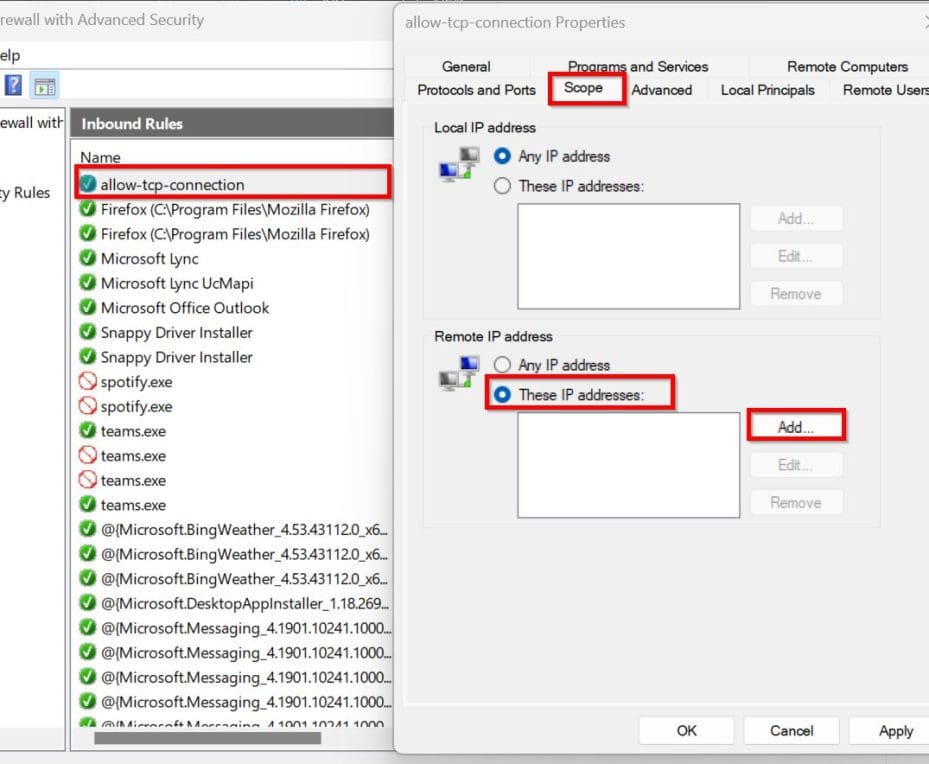The height and width of the screenshot is (764, 929).
Task: Confirm changes with the OK button
Action: click(x=686, y=731)
